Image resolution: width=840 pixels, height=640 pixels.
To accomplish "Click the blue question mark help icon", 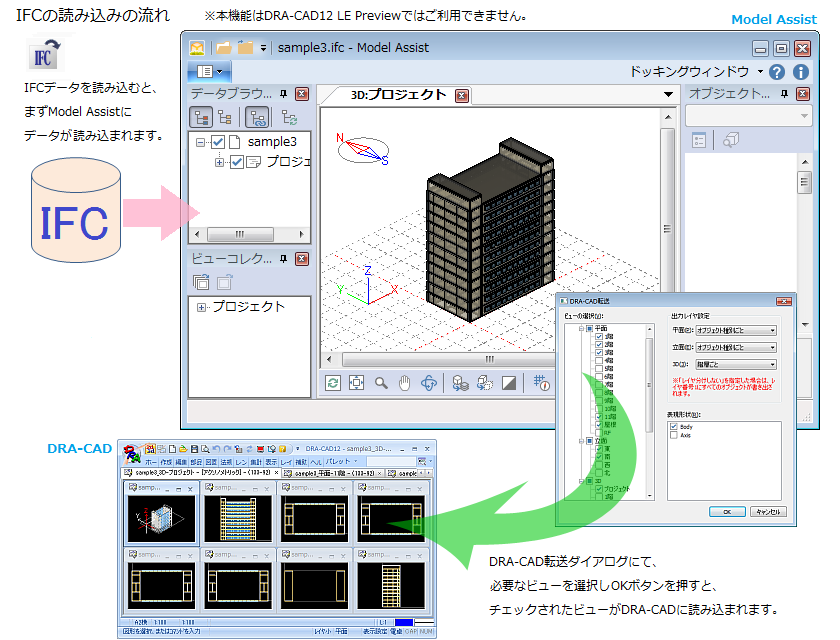I will pos(777,72).
